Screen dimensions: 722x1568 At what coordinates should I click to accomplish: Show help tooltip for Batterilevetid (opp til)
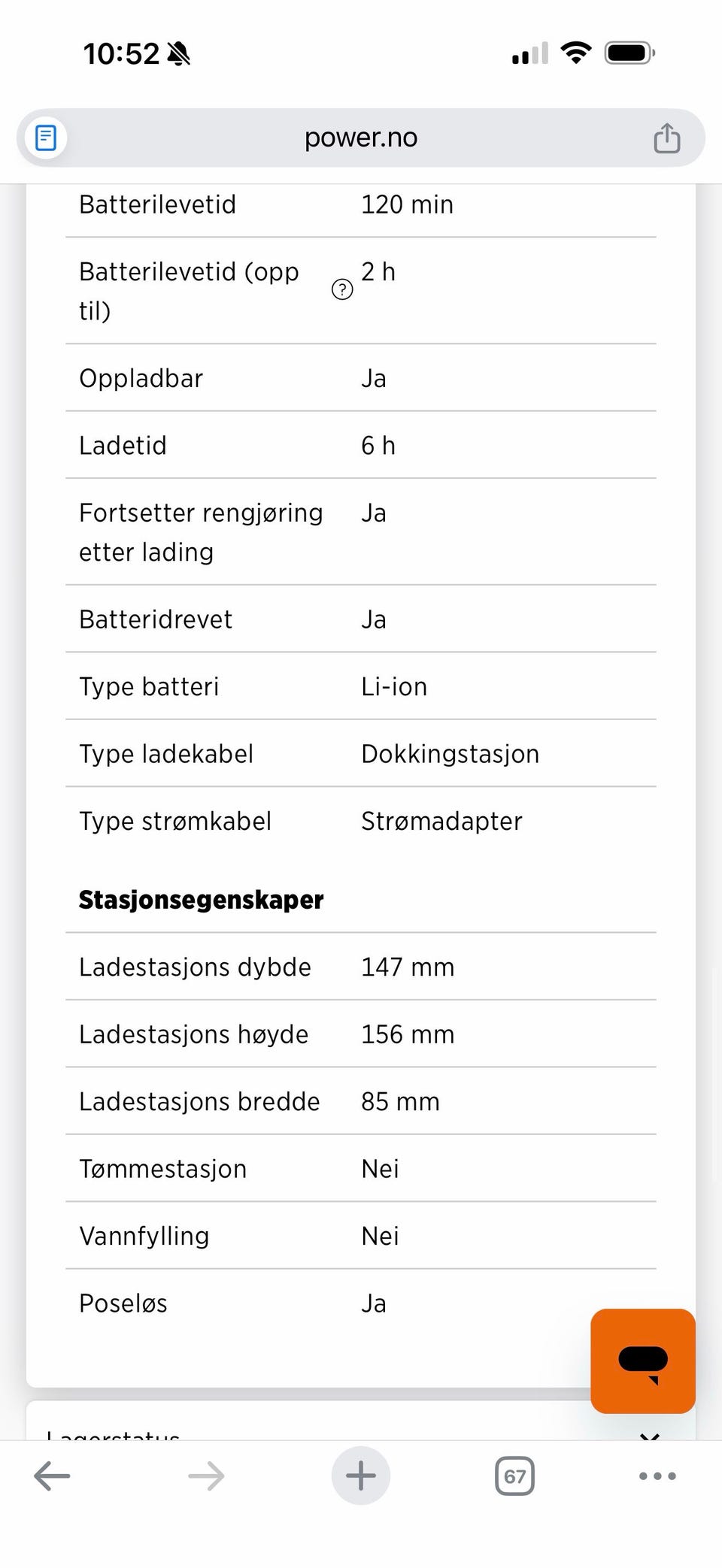[x=342, y=289]
